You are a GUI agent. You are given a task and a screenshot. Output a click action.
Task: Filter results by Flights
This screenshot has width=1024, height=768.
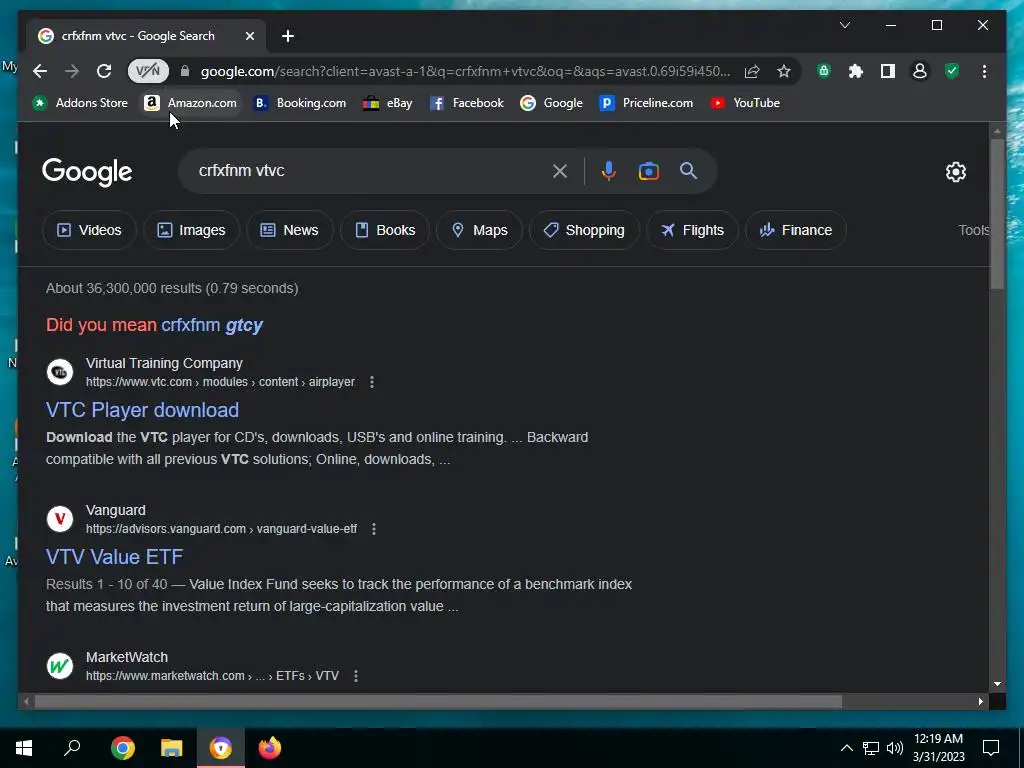click(692, 230)
